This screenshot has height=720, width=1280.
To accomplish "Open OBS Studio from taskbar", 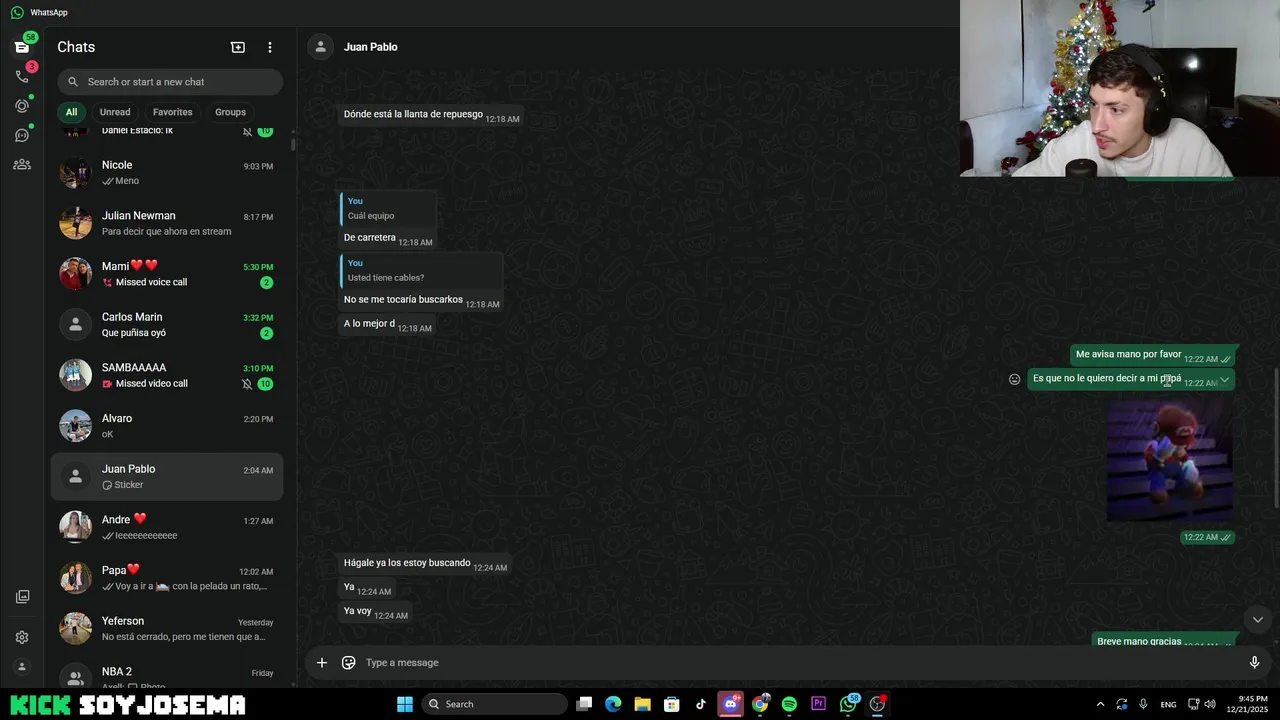I will (878, 704).
